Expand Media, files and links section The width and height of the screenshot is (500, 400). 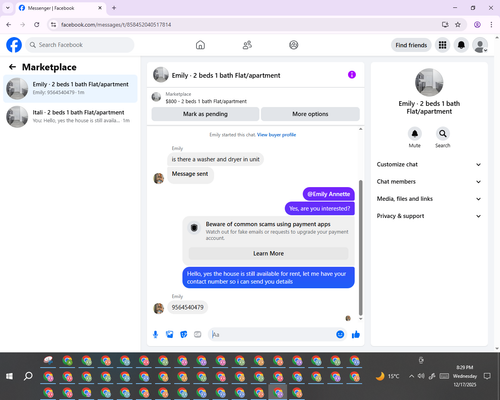point(429,199)
